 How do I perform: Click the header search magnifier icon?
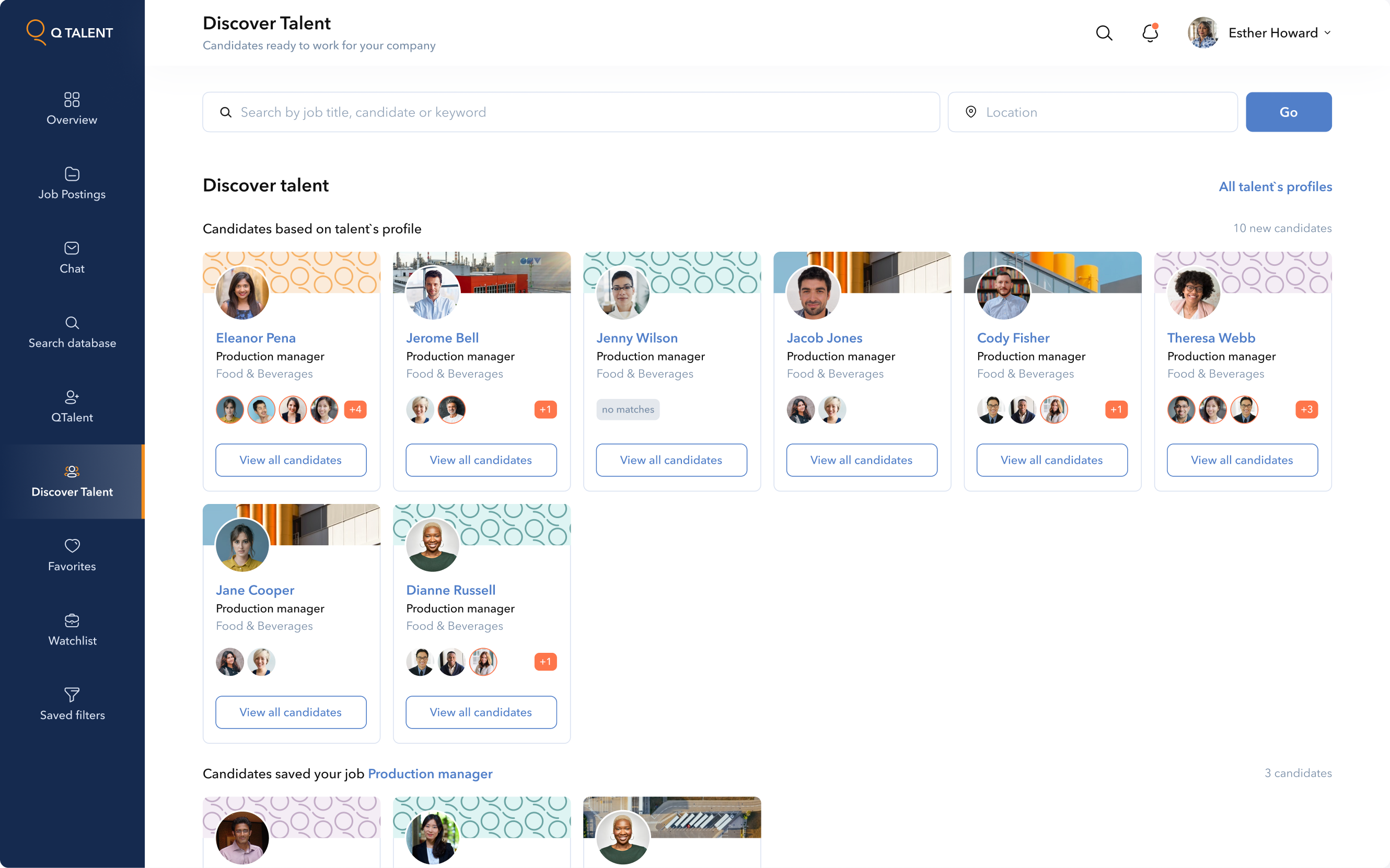tap(1104, 33)
